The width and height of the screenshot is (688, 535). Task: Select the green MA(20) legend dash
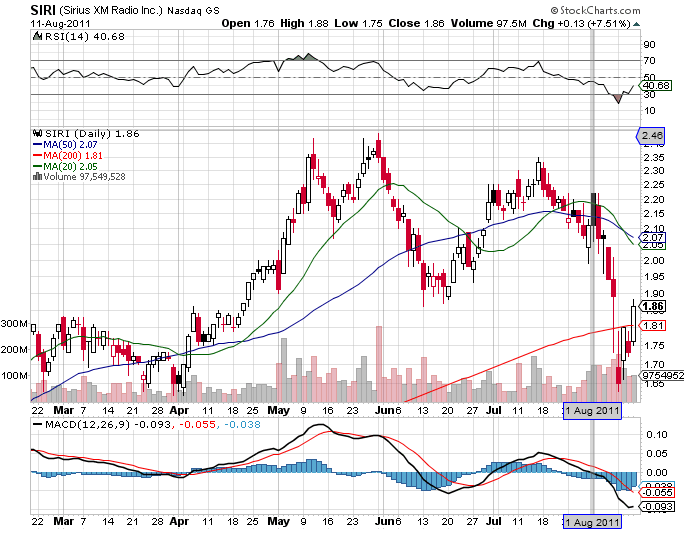[38, 166]
